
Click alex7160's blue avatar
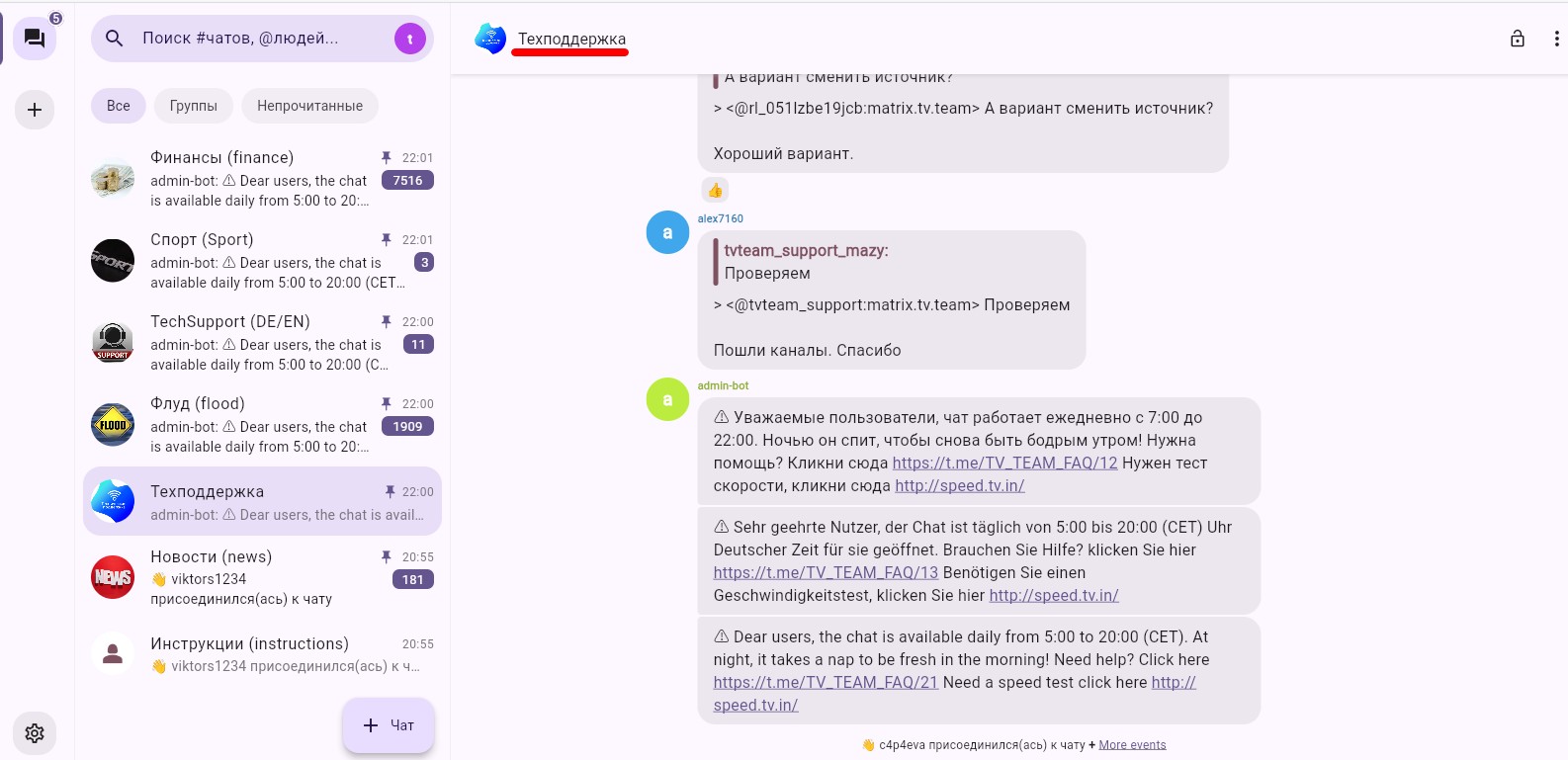pos(667,232)
